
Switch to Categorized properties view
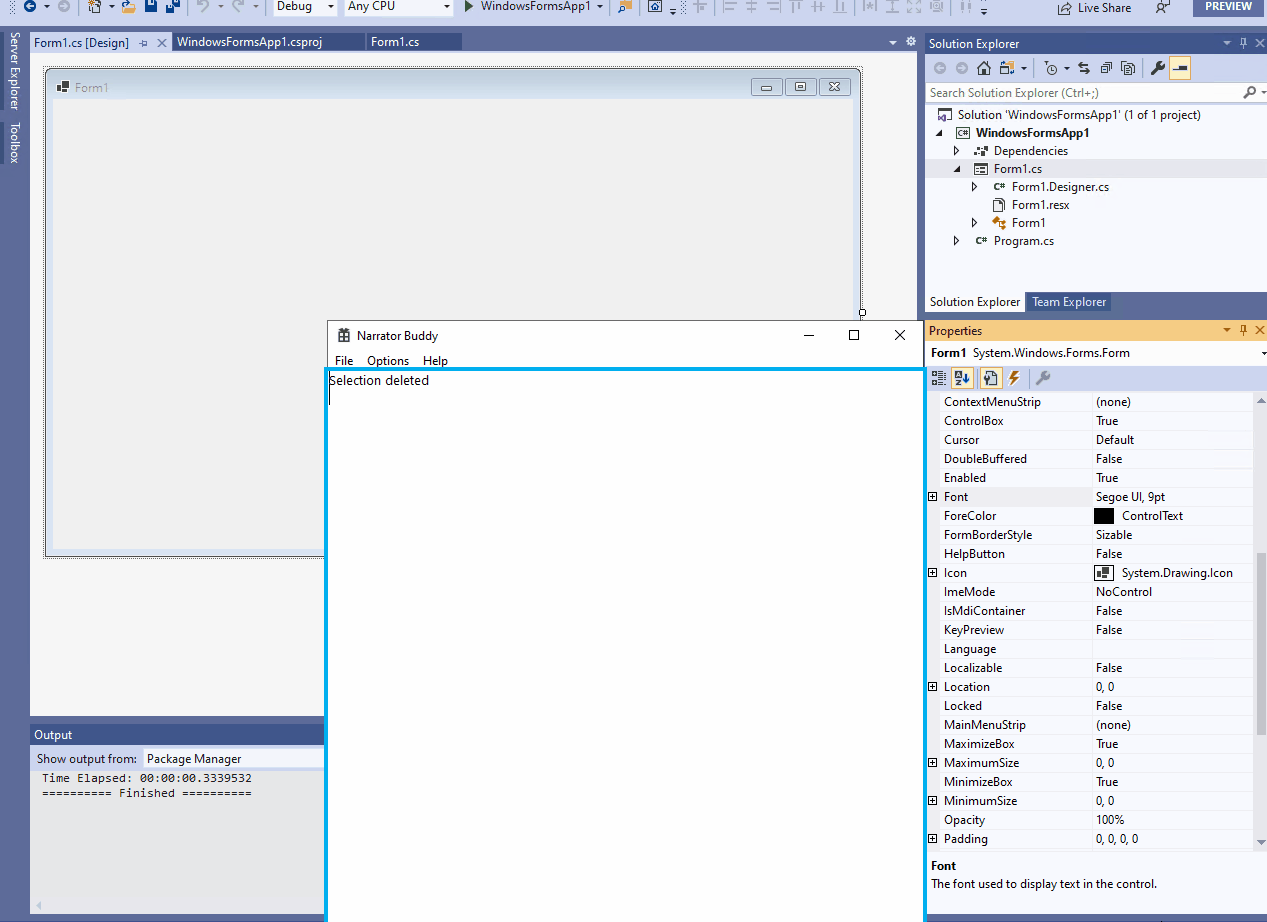(939, 378)
